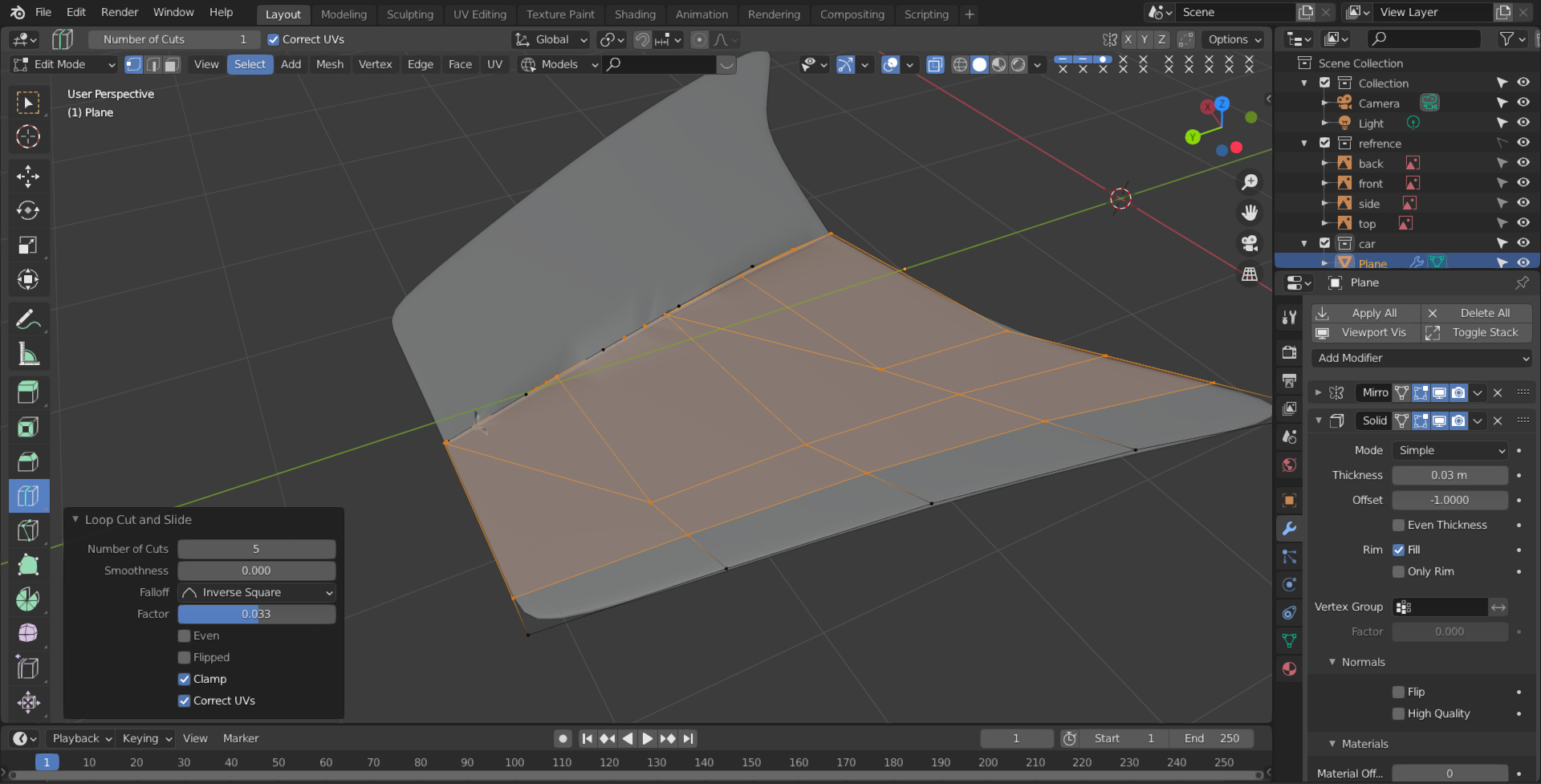Enable the Even checkbox
1541x784 pixels.
(184, 636)
